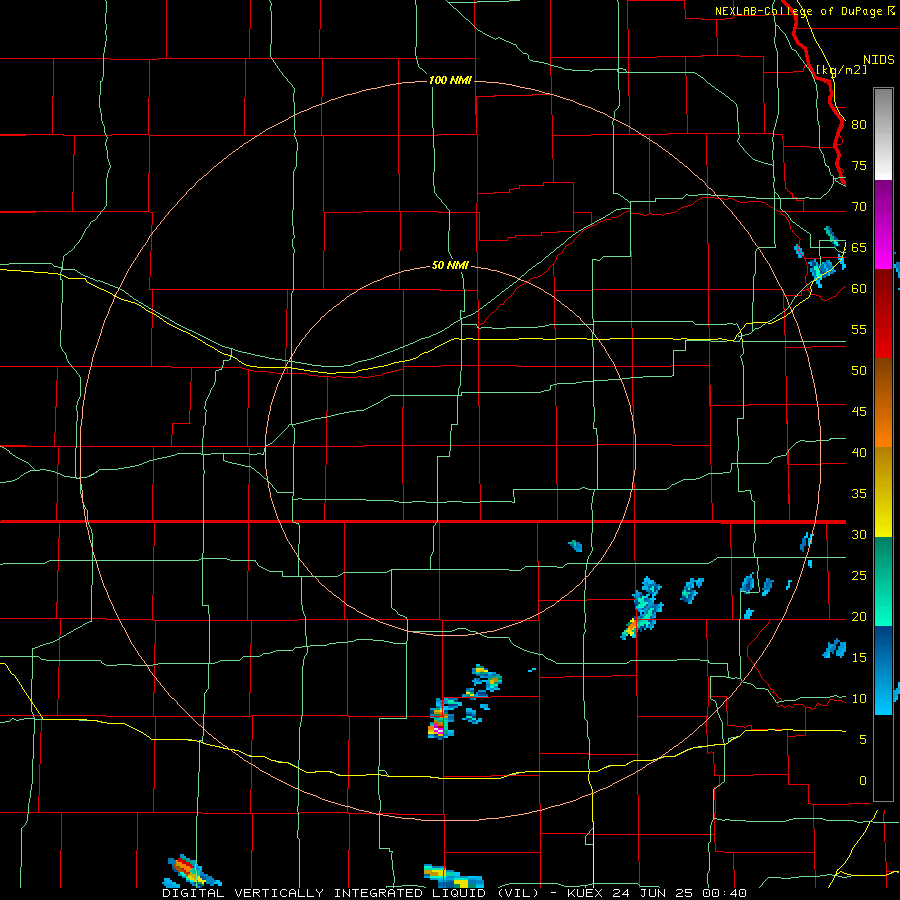This screenshot has height=900, width=900.
Task: Click the 65 value on color scale
Action: (x=859, y=248)
